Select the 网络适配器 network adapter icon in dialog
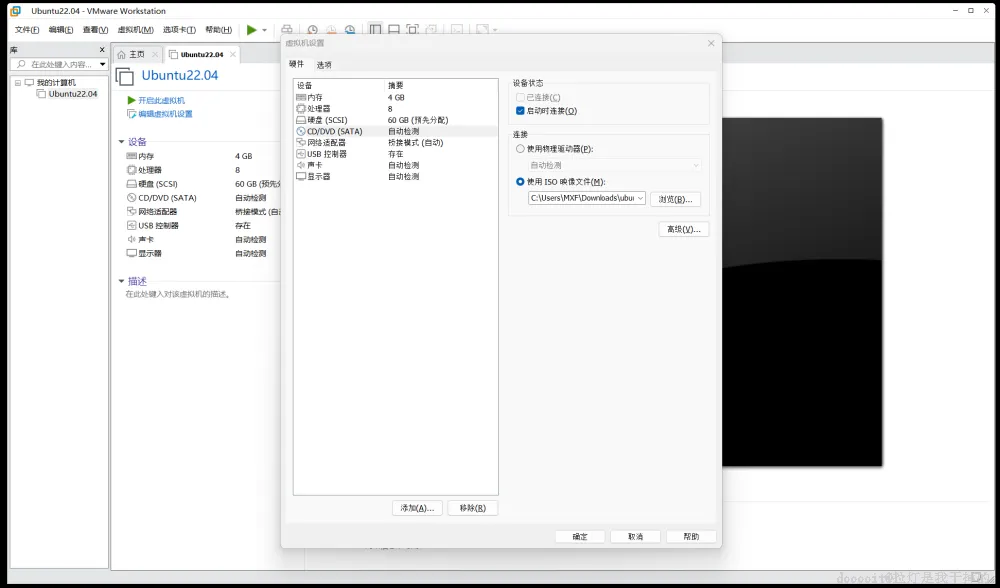Screen dimensions: 1000x588 pyautogui.click(x=301, y=143)
